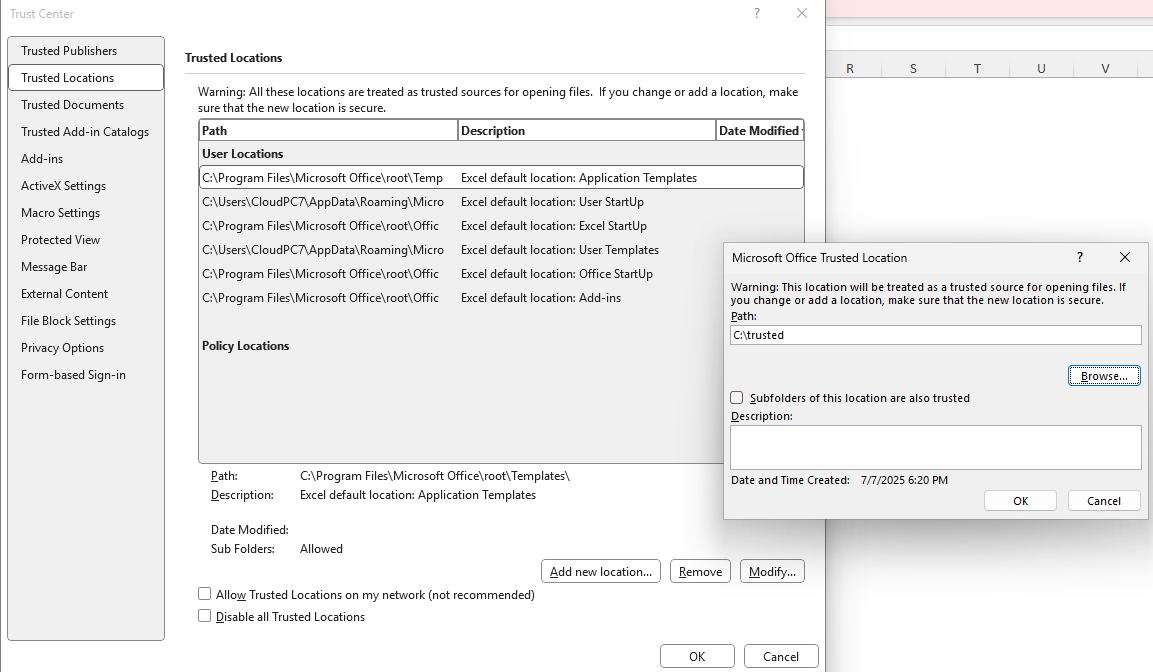Sort by Description column header
Screen dimensions: 1153x672
tap(587, 130)
